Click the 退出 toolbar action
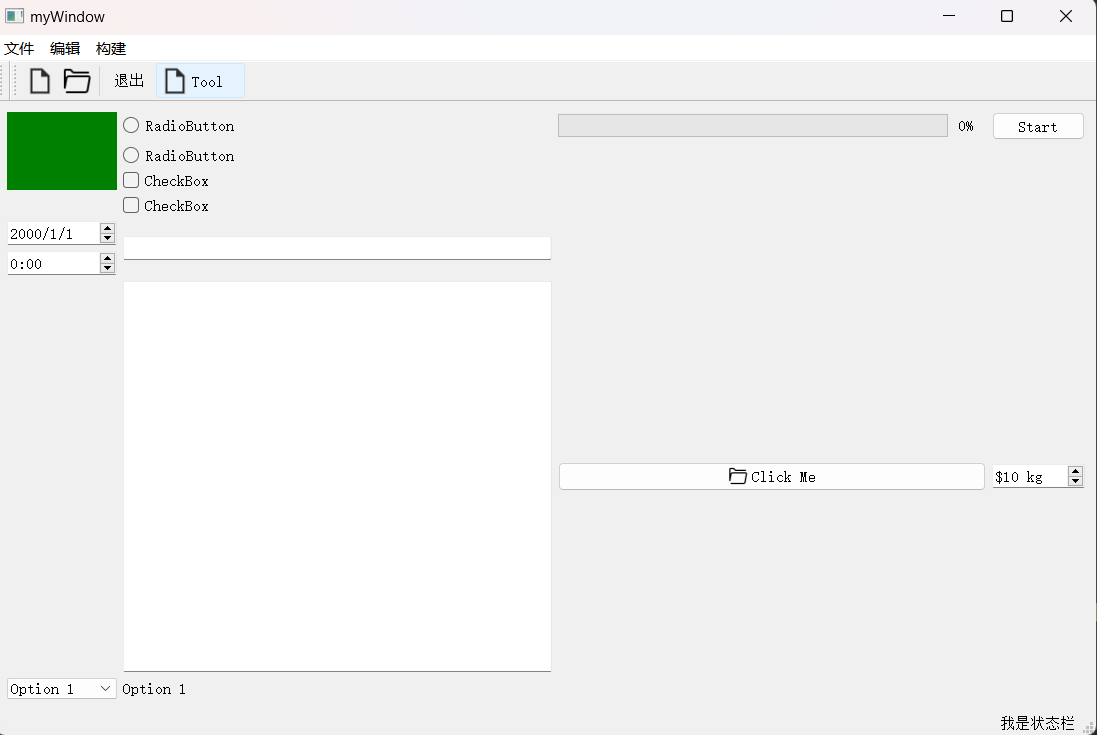Viewport: 1097px width, 735px height. 129,81
